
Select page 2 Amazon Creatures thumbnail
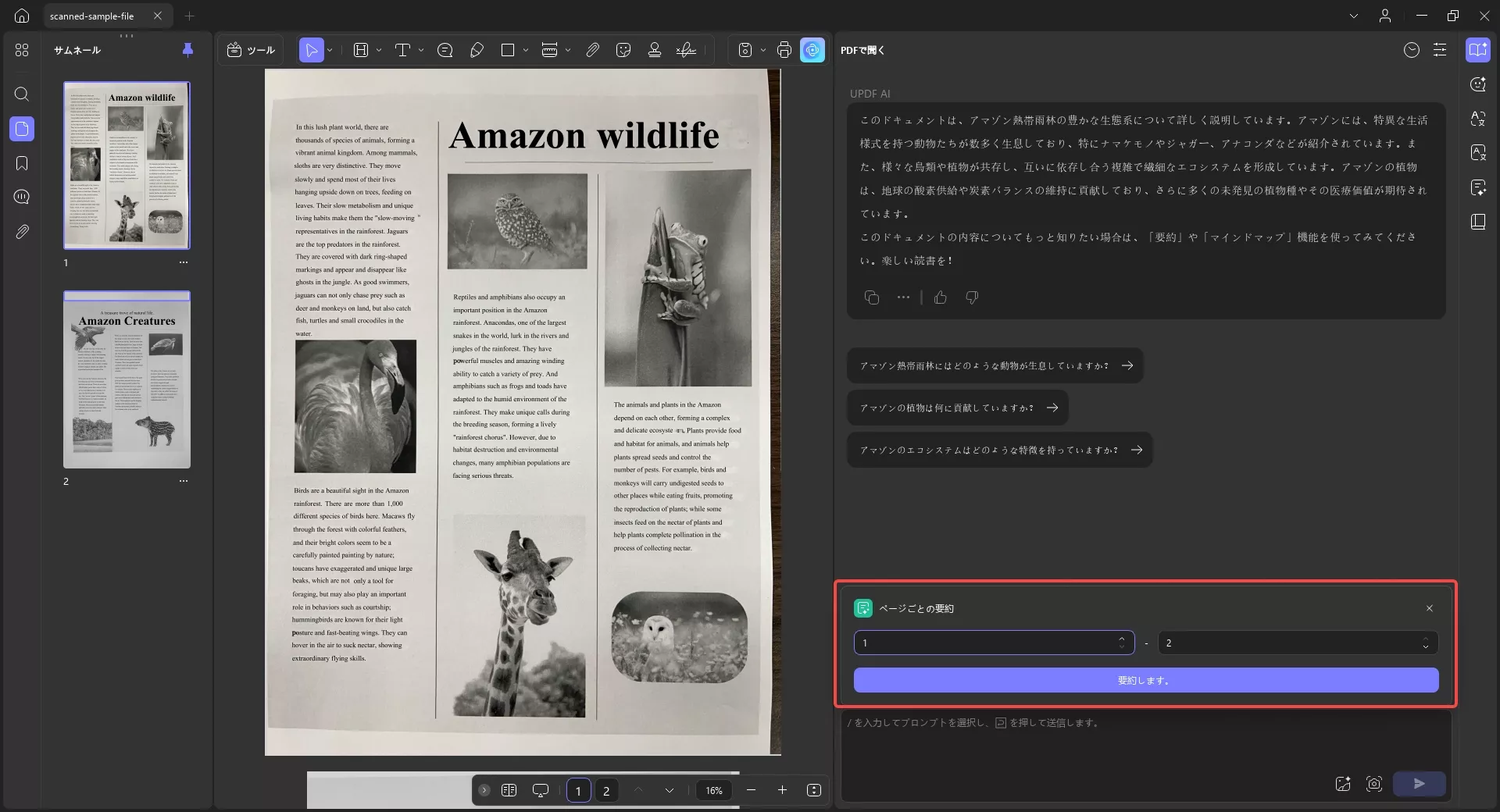click(x=127, y=379)
